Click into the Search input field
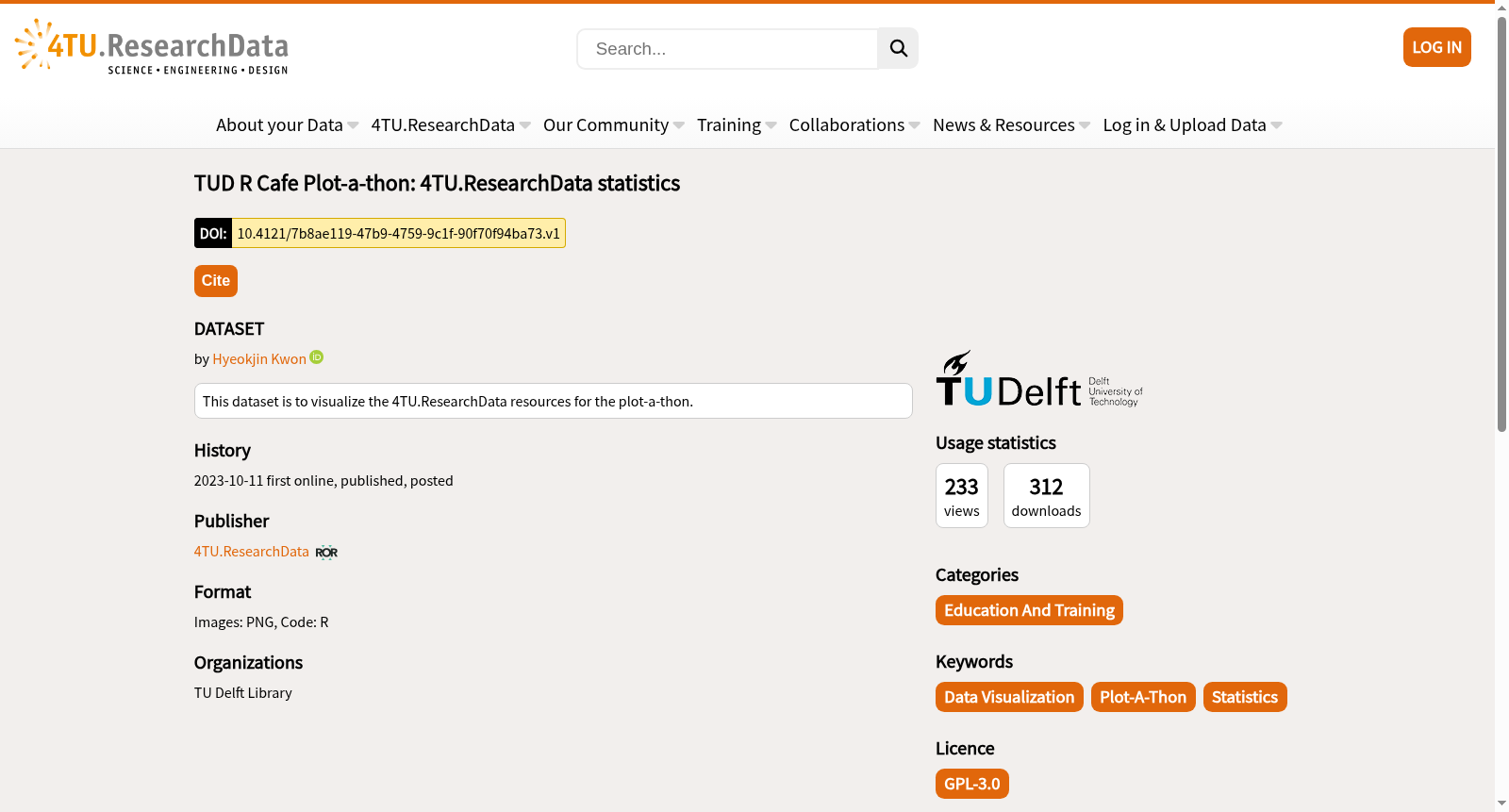This screenshot has width=1509, height=812. 727,49
